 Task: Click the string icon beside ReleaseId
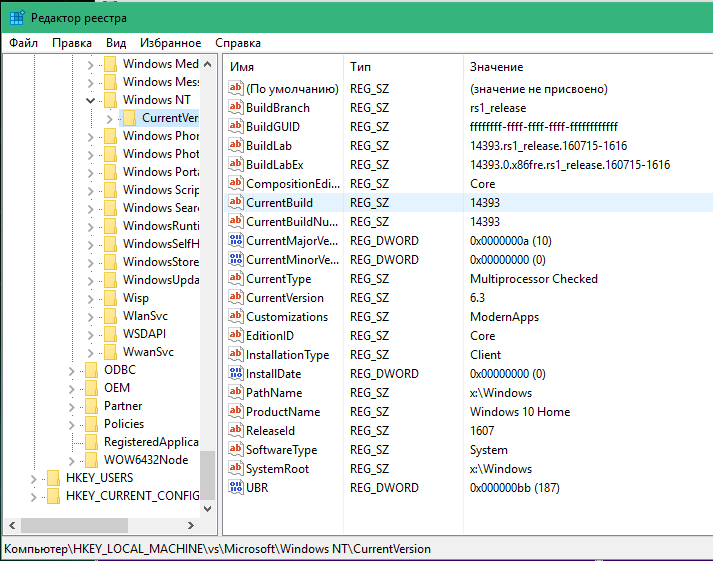pos(236,431)
